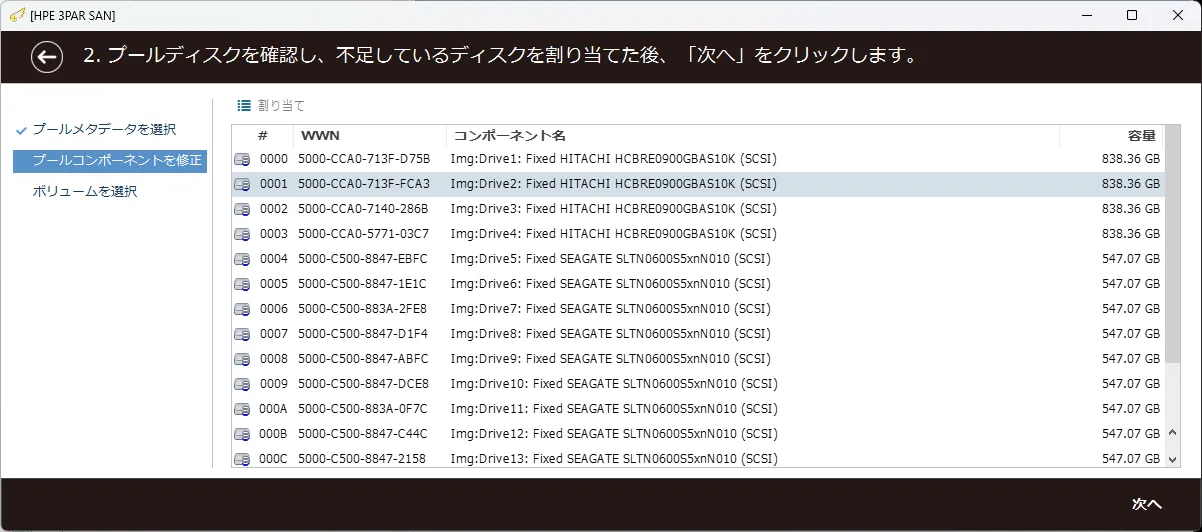Click Img:Drive13 SEAGATE component name
This screenshot has width=1202, height=532.
tap(614, 459)
